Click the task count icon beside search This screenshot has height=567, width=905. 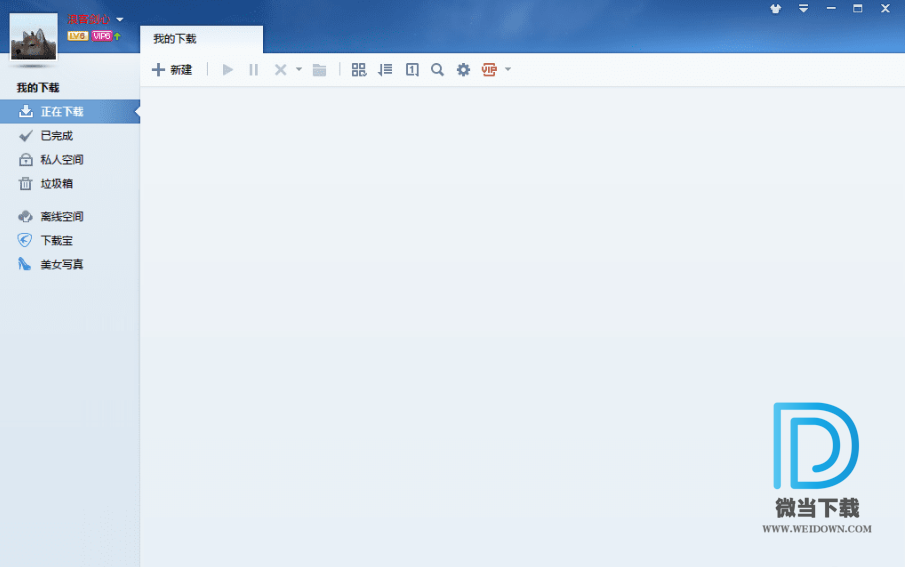point(412,70)
